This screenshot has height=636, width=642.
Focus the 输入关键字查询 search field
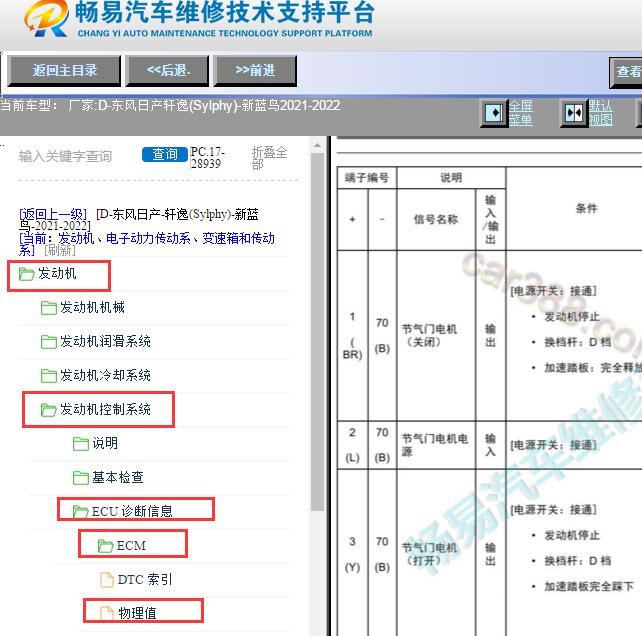pos(78,156)
